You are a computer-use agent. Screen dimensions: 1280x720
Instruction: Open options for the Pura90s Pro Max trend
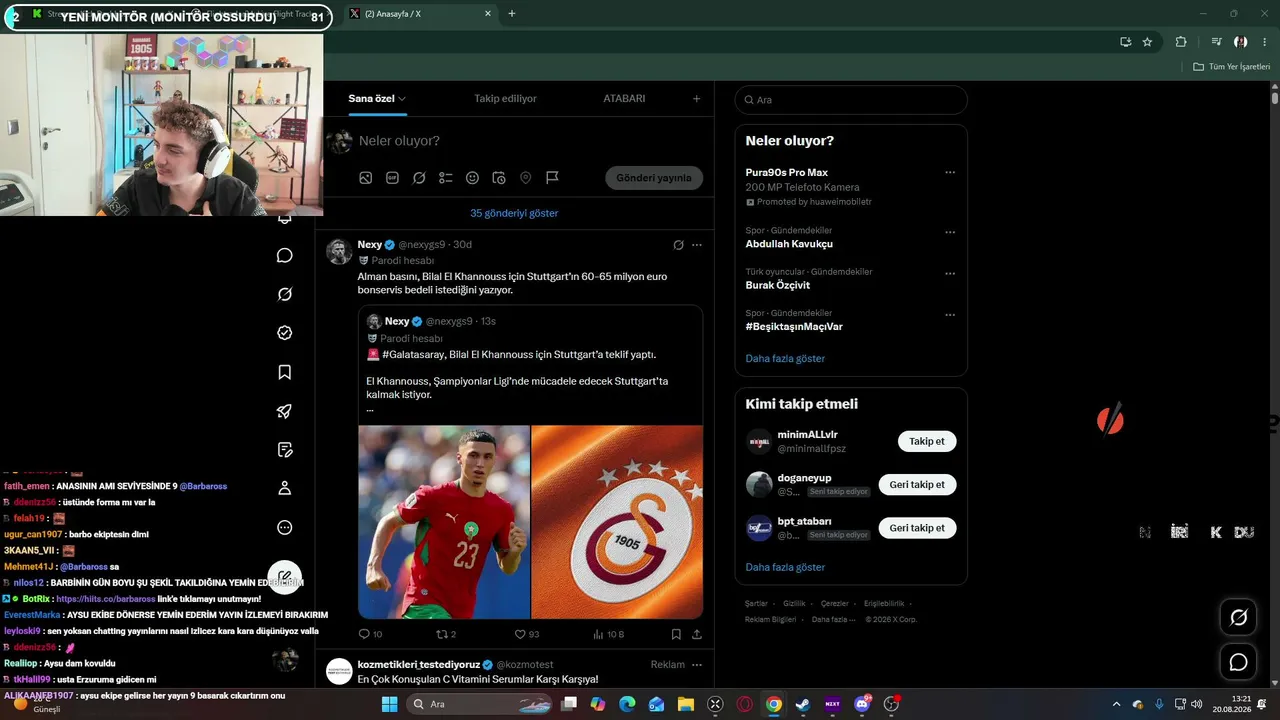(950, 172)
